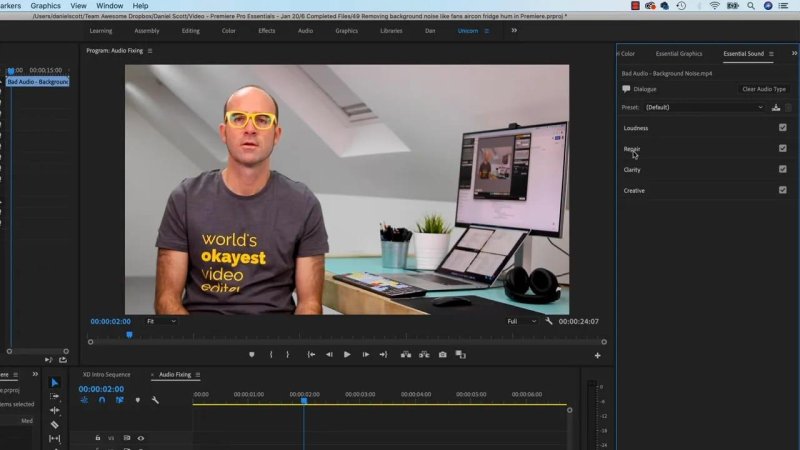Open the Fit zoom level dropdown
The height and width of the screenshot is (450, 800).
(161, 321)
